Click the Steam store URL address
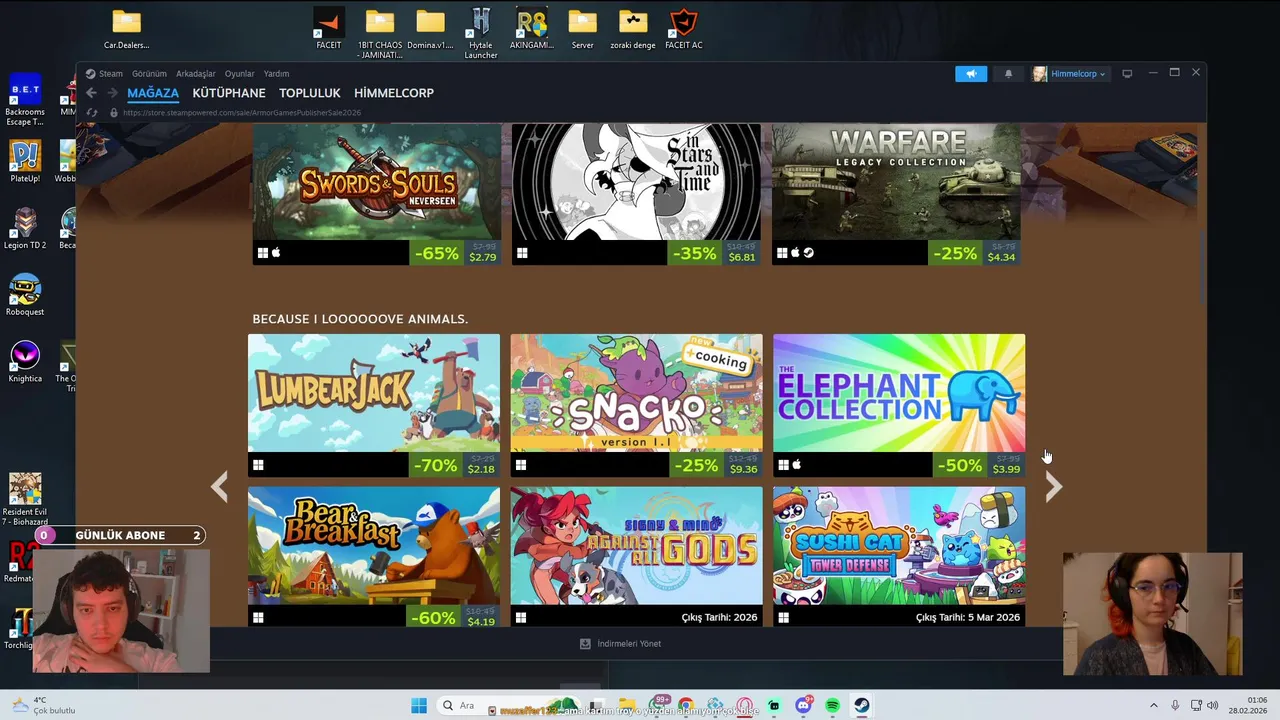The image size is (1280, 720). [x=241, y=113]
